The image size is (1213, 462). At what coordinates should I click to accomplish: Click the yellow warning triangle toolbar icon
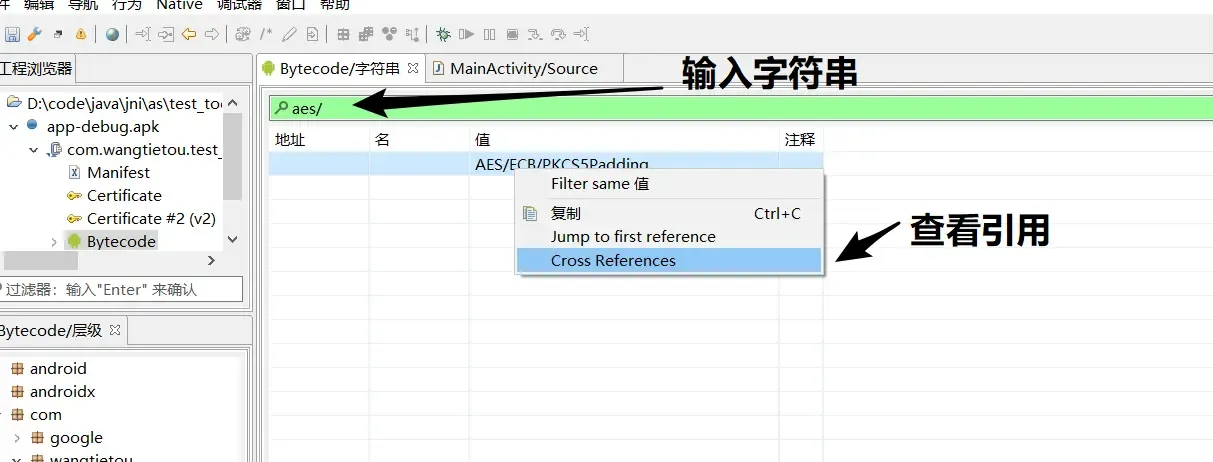80,34
